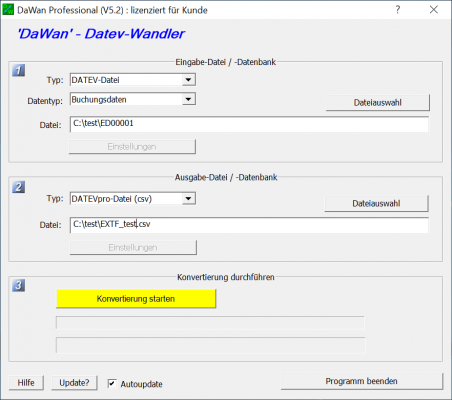This screenshot has width=452, height=400.
Task: Click the step 1 number icon
Action: (19, 70)
